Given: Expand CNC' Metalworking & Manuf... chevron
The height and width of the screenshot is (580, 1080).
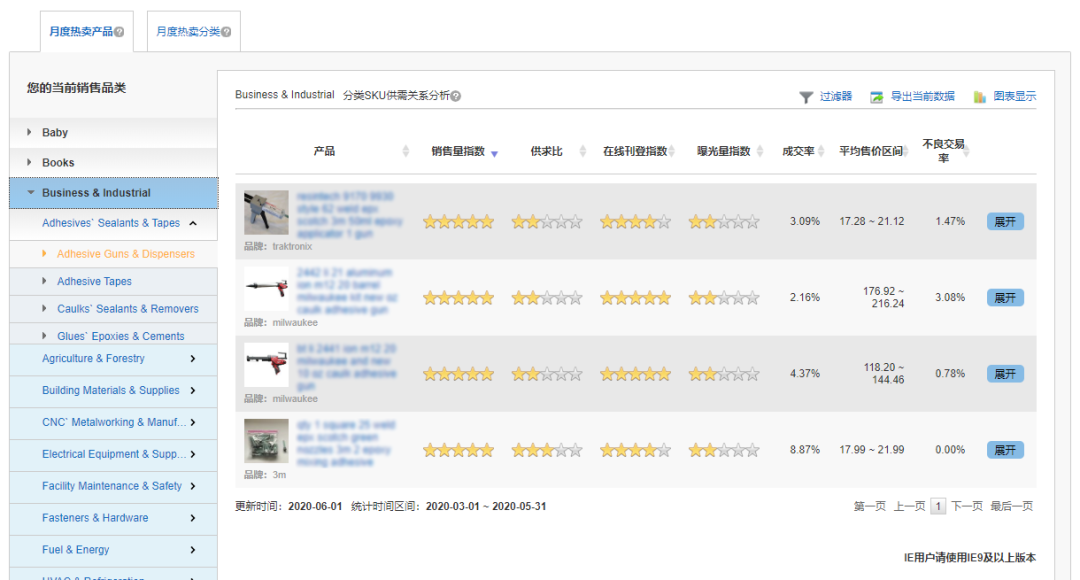Looking at the screenshot, I should (193, 422).
